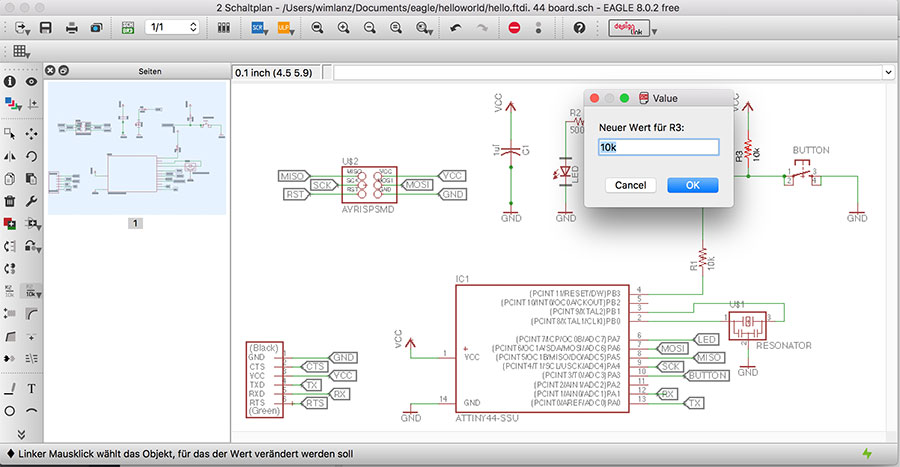Select the Group selection tool
Image resolution: width=900 pixels, height=467 pixels.
click(x=10, y=134)
